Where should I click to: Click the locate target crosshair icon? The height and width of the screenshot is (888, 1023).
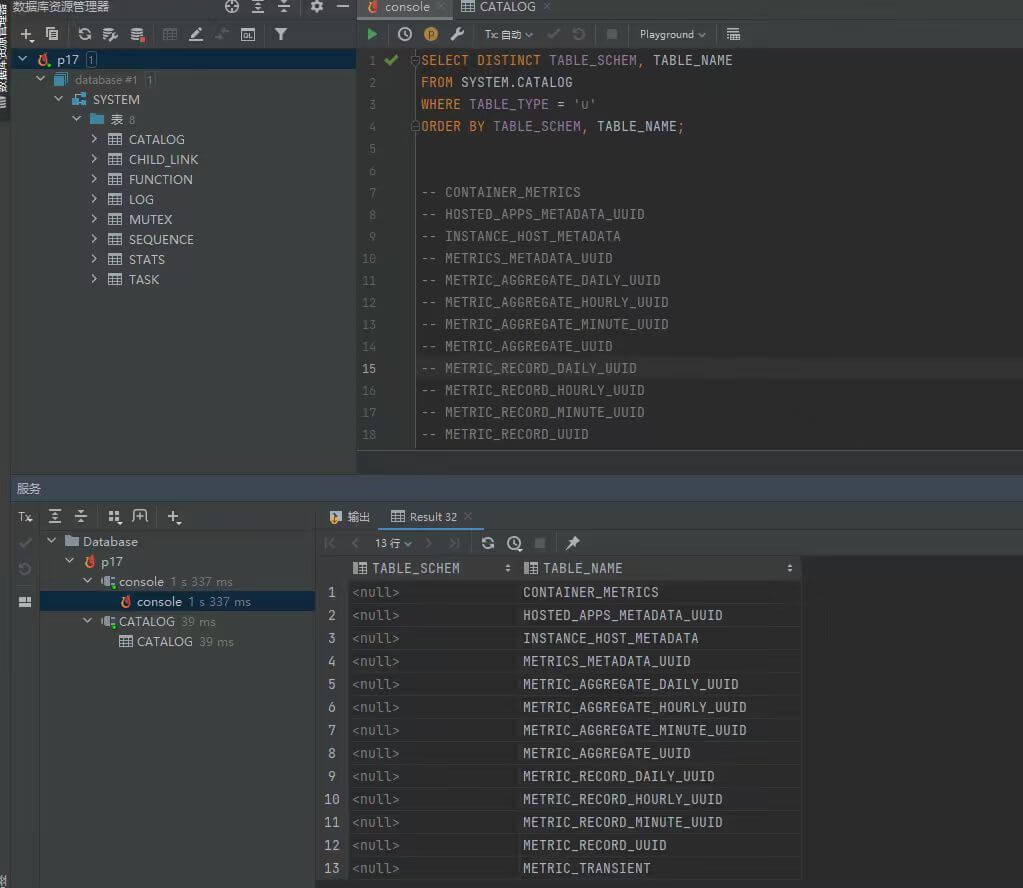232,7
